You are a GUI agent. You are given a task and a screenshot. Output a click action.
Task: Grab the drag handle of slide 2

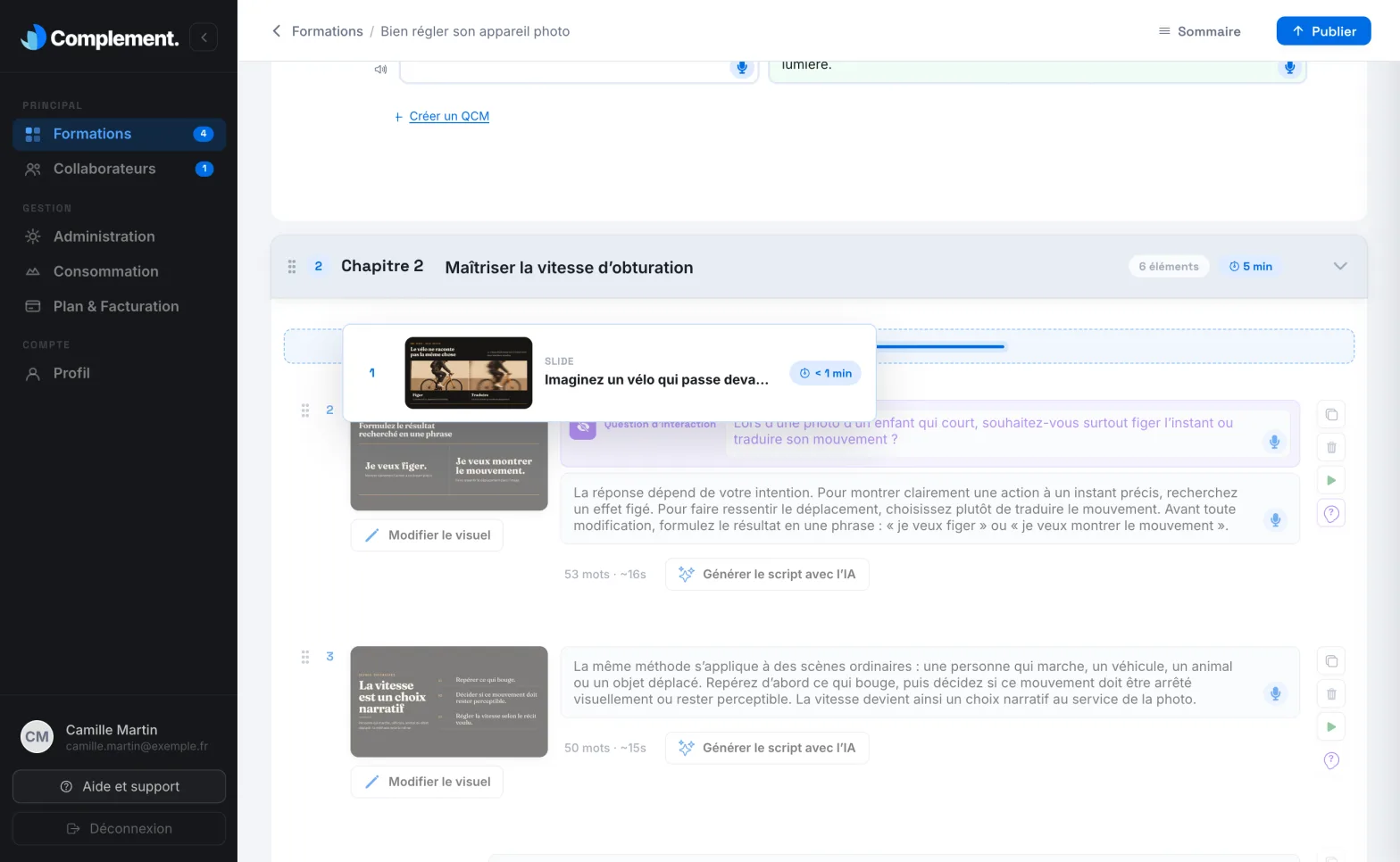point(305,410)
